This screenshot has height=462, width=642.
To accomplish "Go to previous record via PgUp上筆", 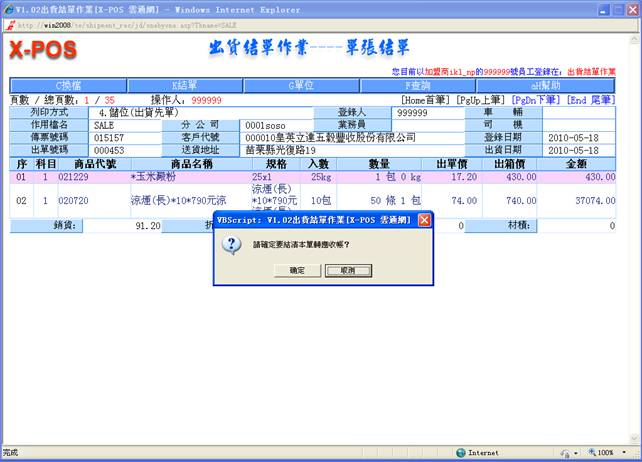I will pyautogui.click(x=481, y=100).
